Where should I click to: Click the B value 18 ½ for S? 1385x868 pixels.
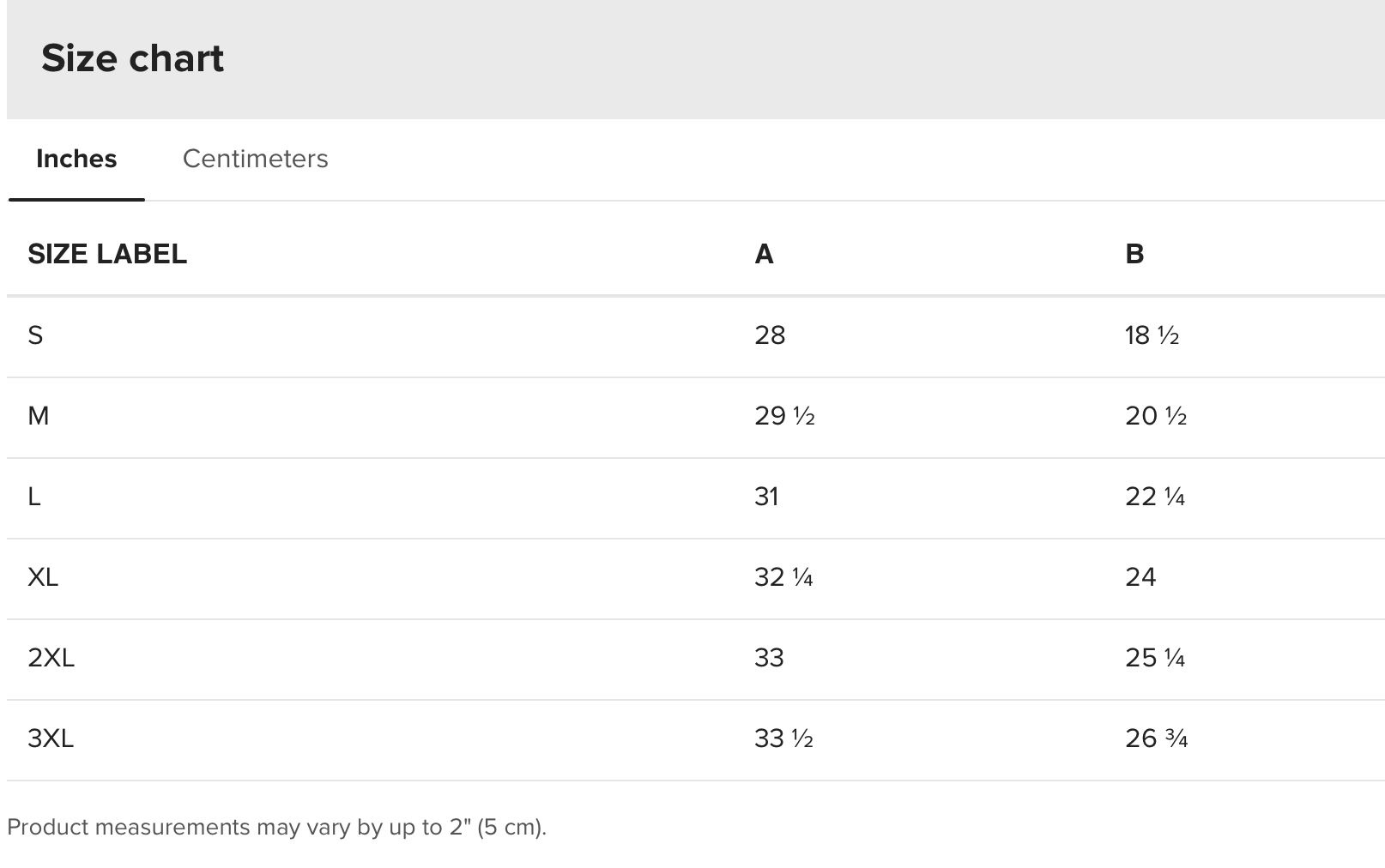(x=1152, y=335)
